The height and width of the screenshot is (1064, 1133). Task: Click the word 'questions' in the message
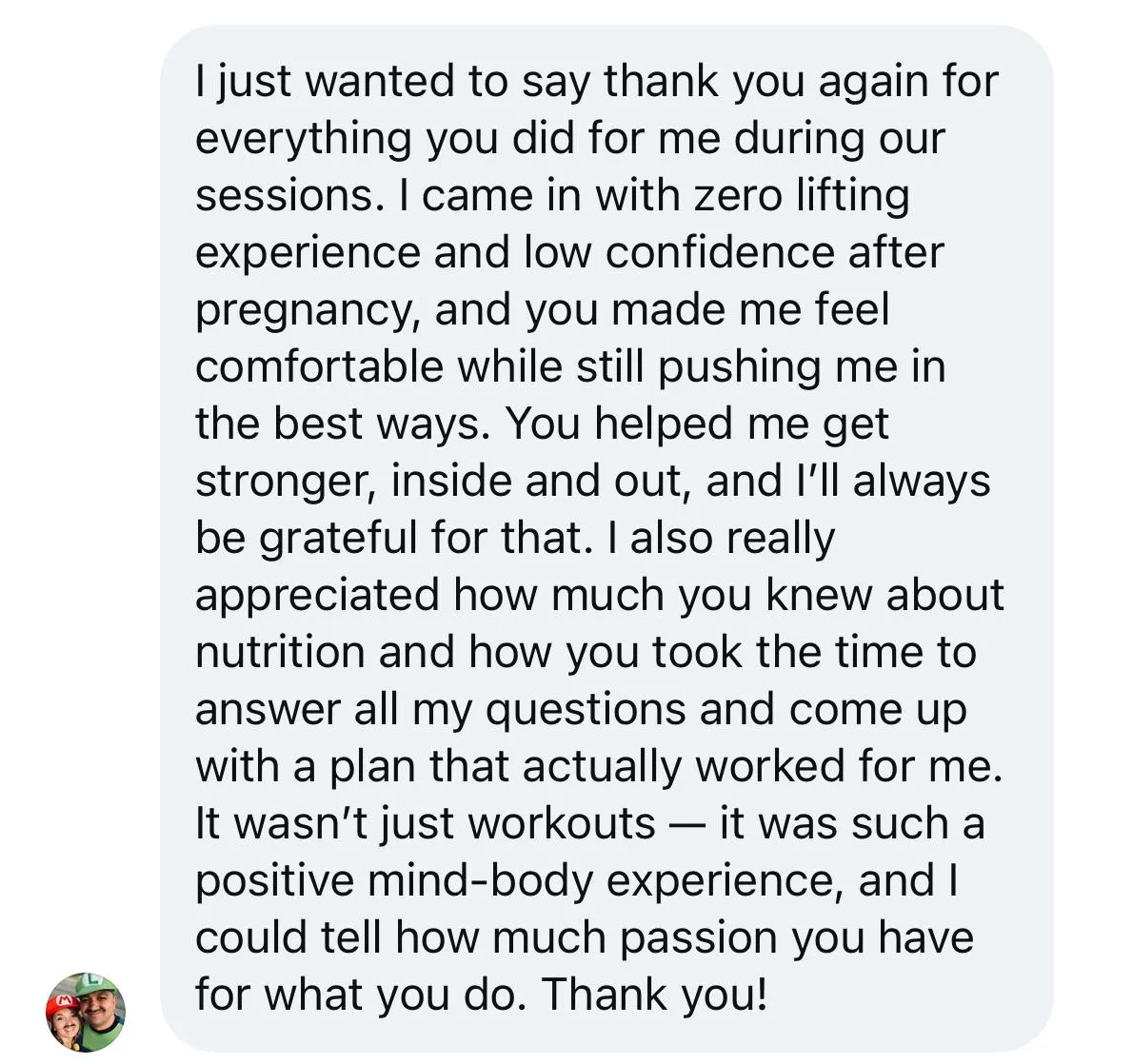(x=585, y=710)
